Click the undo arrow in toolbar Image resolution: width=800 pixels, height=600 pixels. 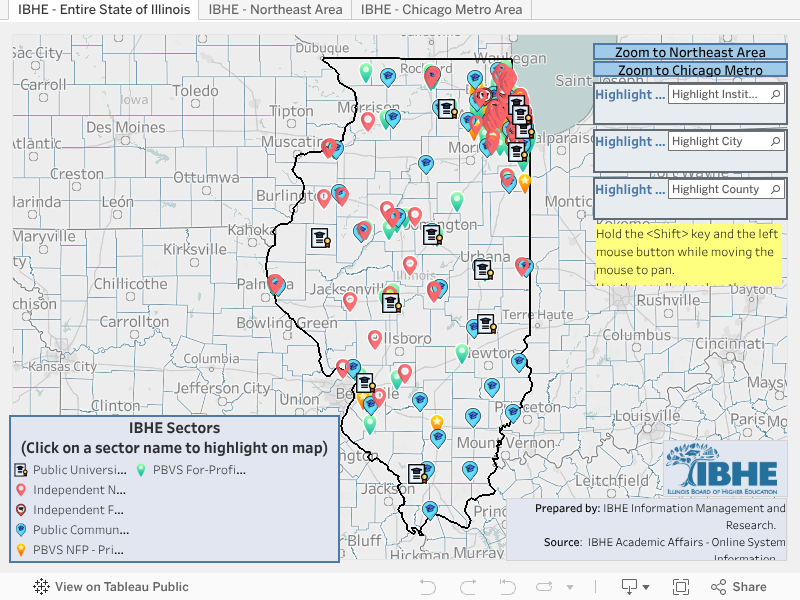tap(428, 587)
